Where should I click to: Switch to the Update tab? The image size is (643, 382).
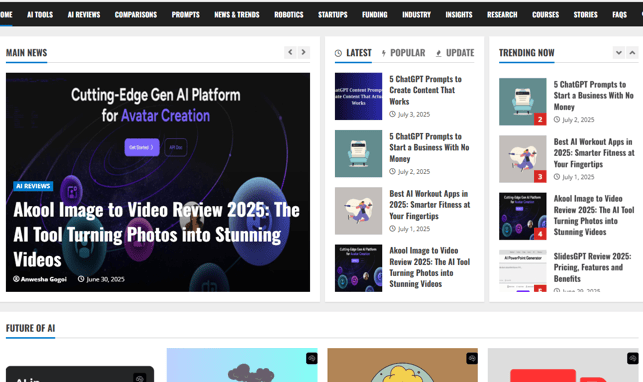pos(460,53)
